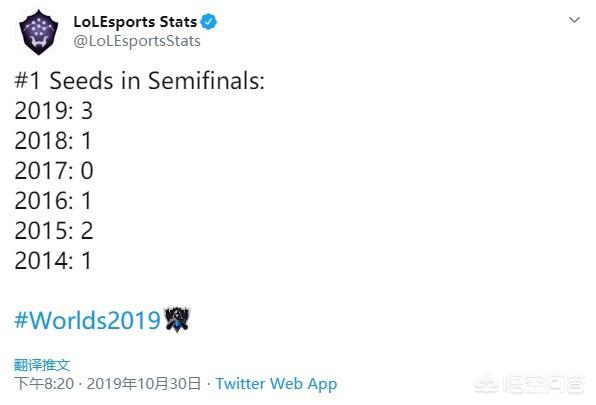Click the tweet timestamp 下午8:20
596x405 pixels.
point(44,384)
